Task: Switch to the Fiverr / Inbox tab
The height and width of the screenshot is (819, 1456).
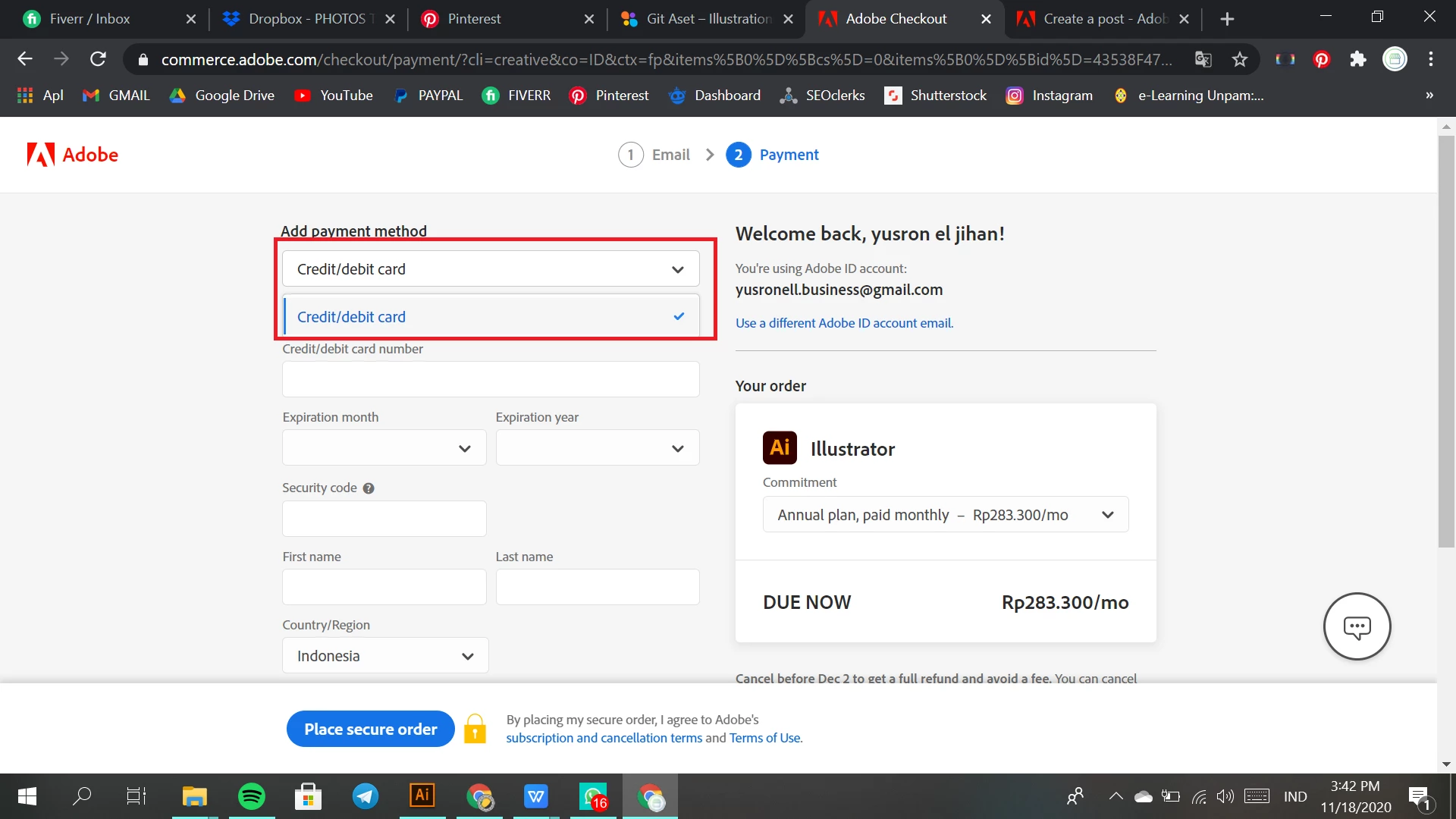Action: [89, 19]
